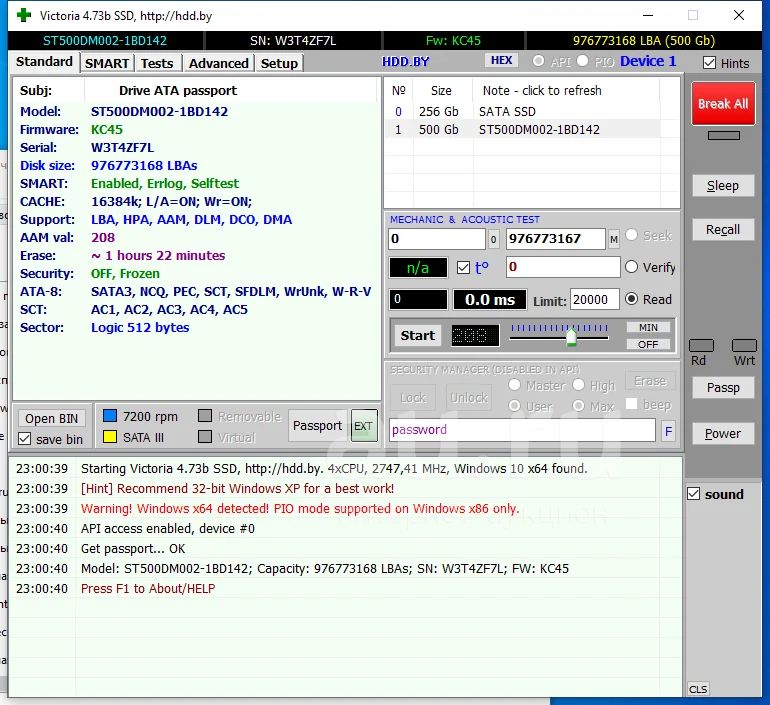Click the HEX button
Image resolution: width=770 pixels, height=705 pixels.
[x=501, y=60]
